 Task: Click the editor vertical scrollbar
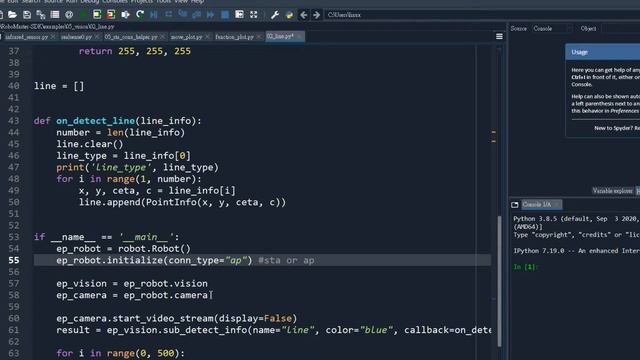point(499,280)
